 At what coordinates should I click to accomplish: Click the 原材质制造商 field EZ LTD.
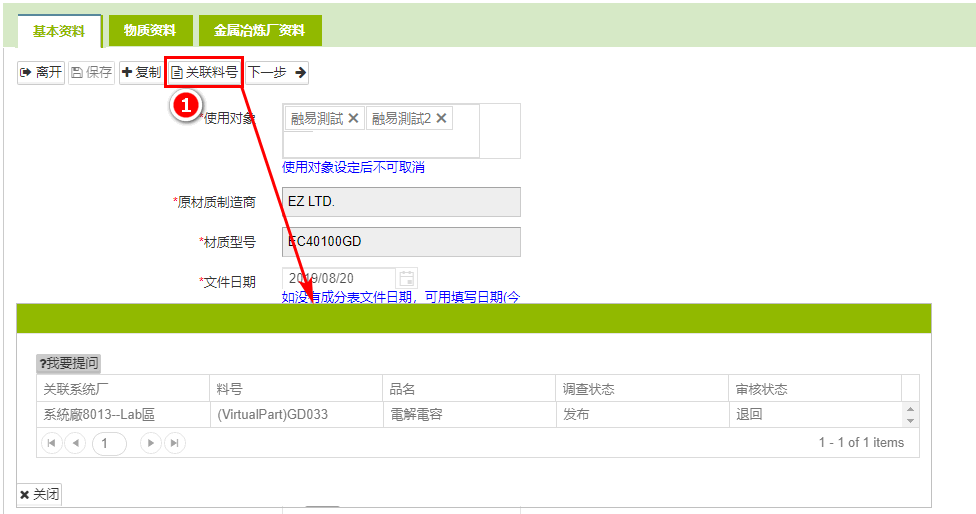tap(401, 202)
